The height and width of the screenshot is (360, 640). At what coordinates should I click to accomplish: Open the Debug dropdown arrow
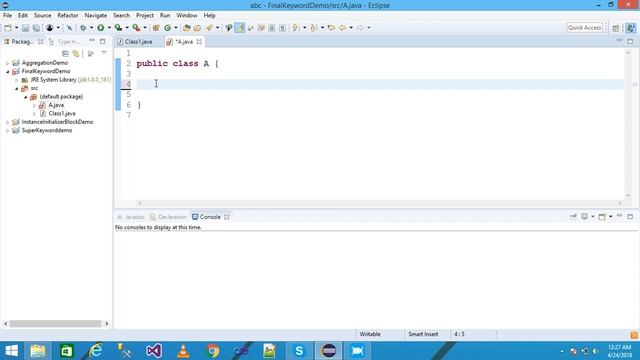click(x=91, y=28)
